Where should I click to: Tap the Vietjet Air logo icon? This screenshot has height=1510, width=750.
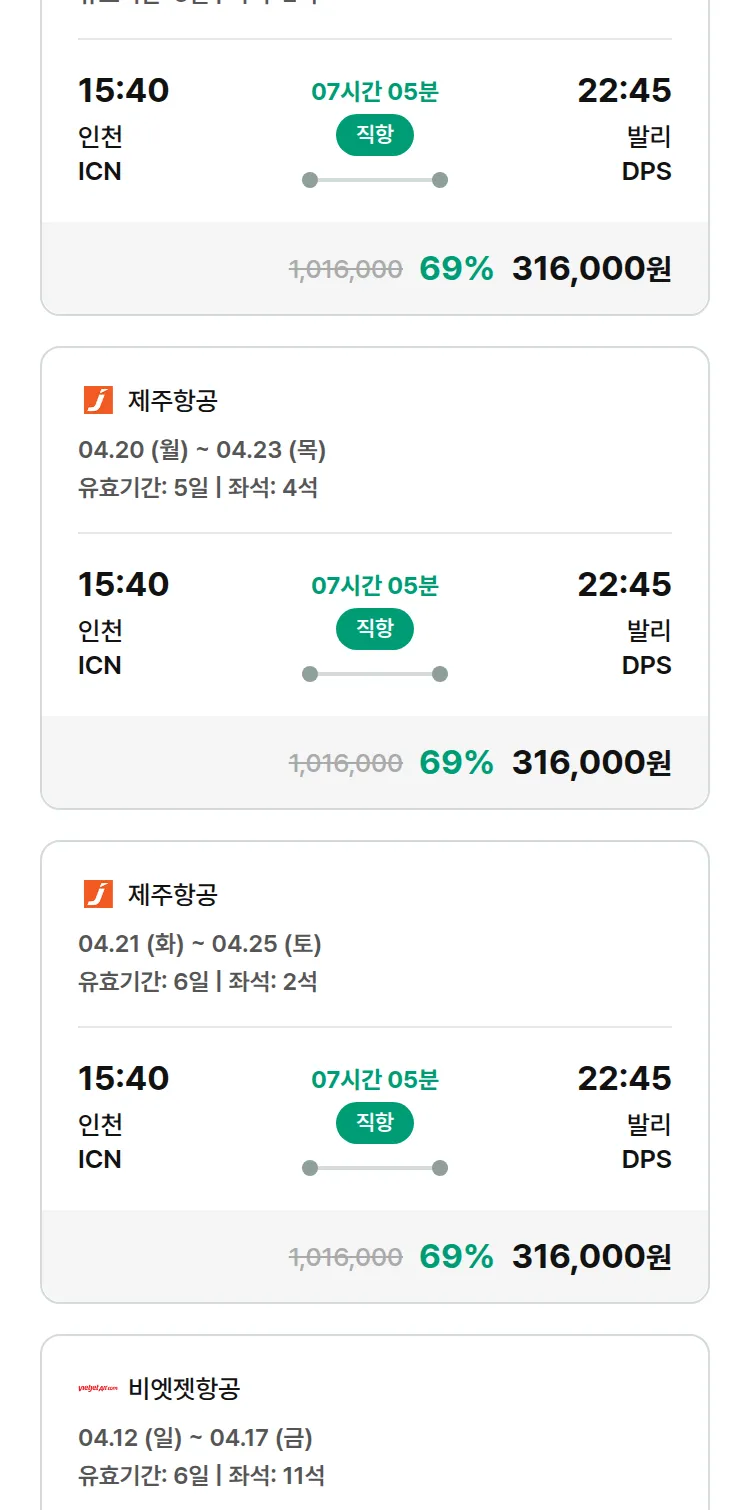pyautogui.click(x=98, y=1388)
